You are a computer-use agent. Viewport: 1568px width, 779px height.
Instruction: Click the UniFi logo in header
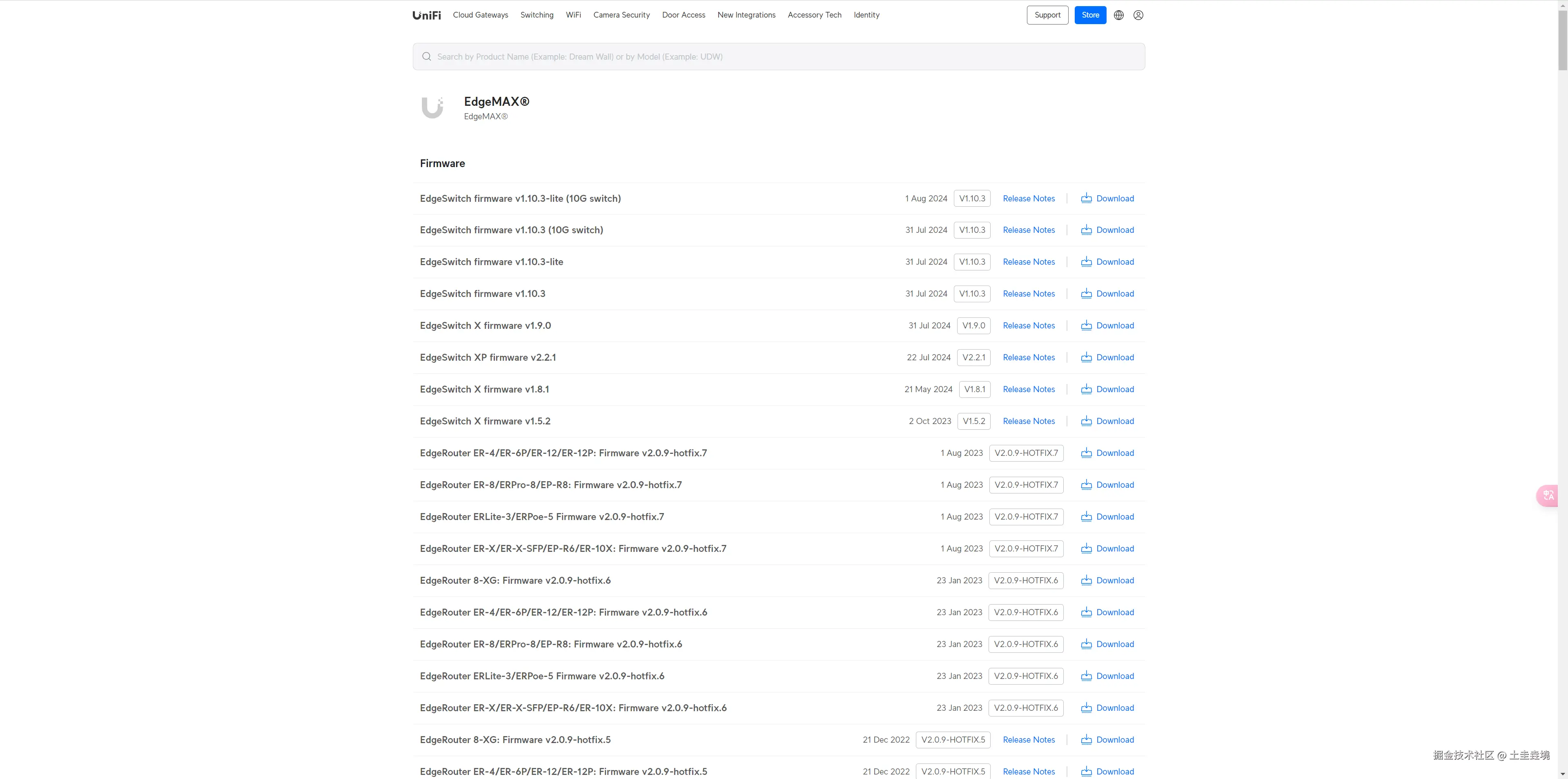[426, 15]
